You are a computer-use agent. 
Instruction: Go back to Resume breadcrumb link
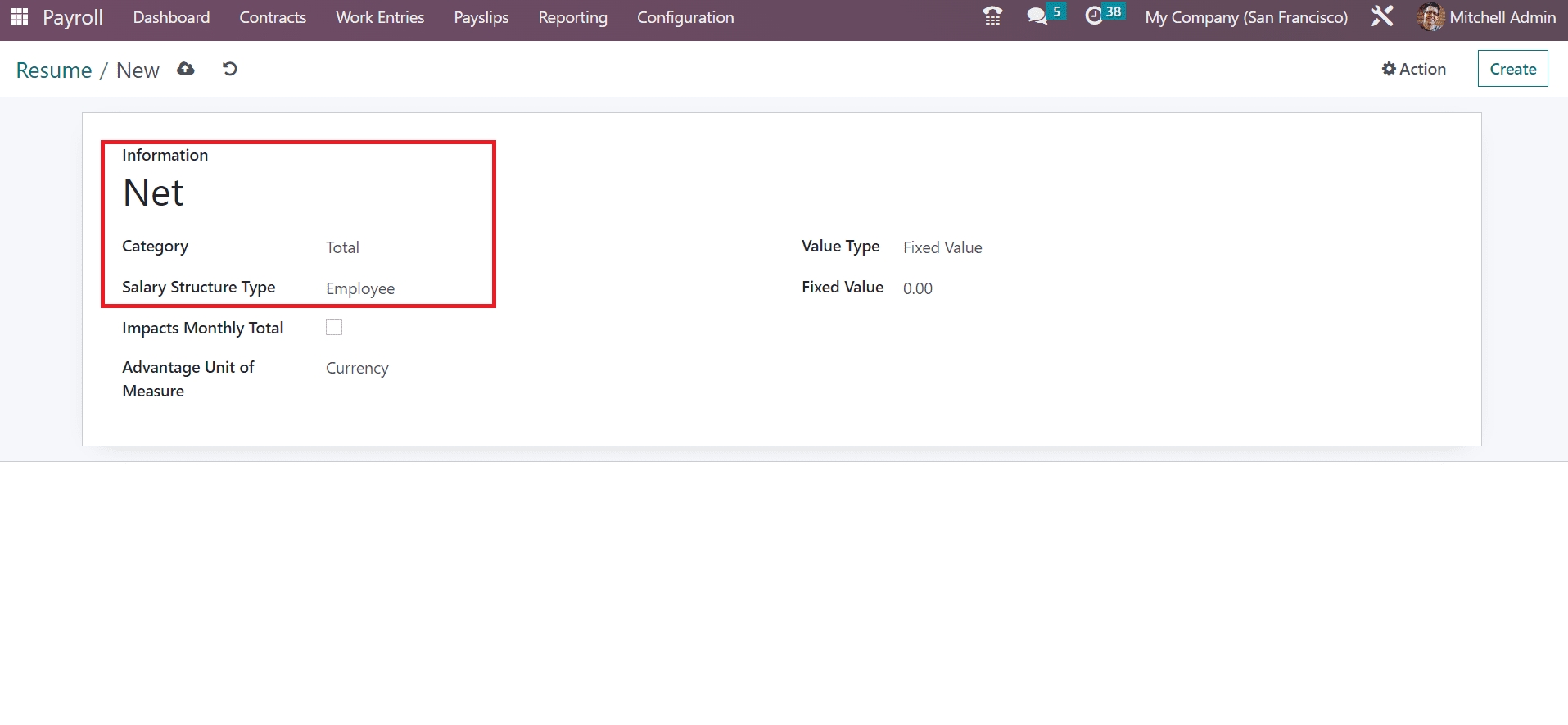54,70
